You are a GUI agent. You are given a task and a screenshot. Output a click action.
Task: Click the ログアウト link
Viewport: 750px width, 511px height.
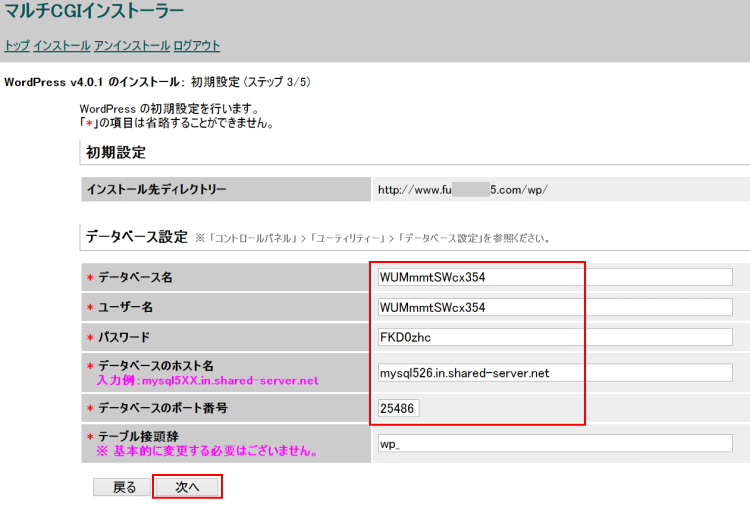click(196, 46)
